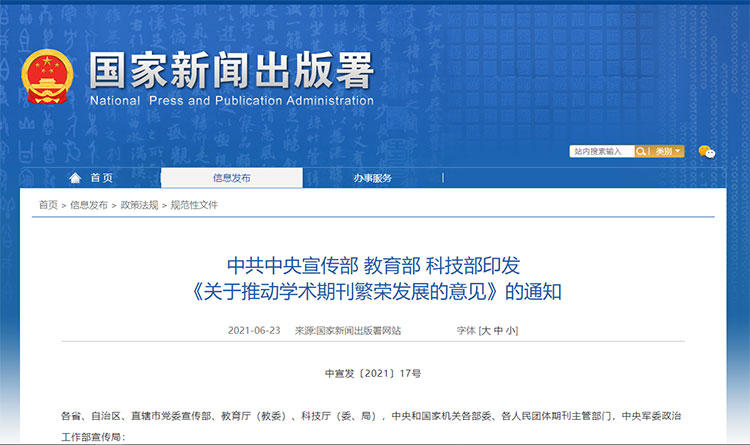Click the search magnifier icon
The width and height of the screenshot is (750, 445).
click(642, 151)
